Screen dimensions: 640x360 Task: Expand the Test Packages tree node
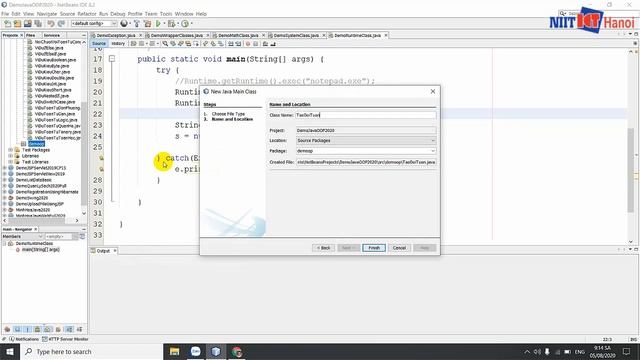tap(11, 150)
